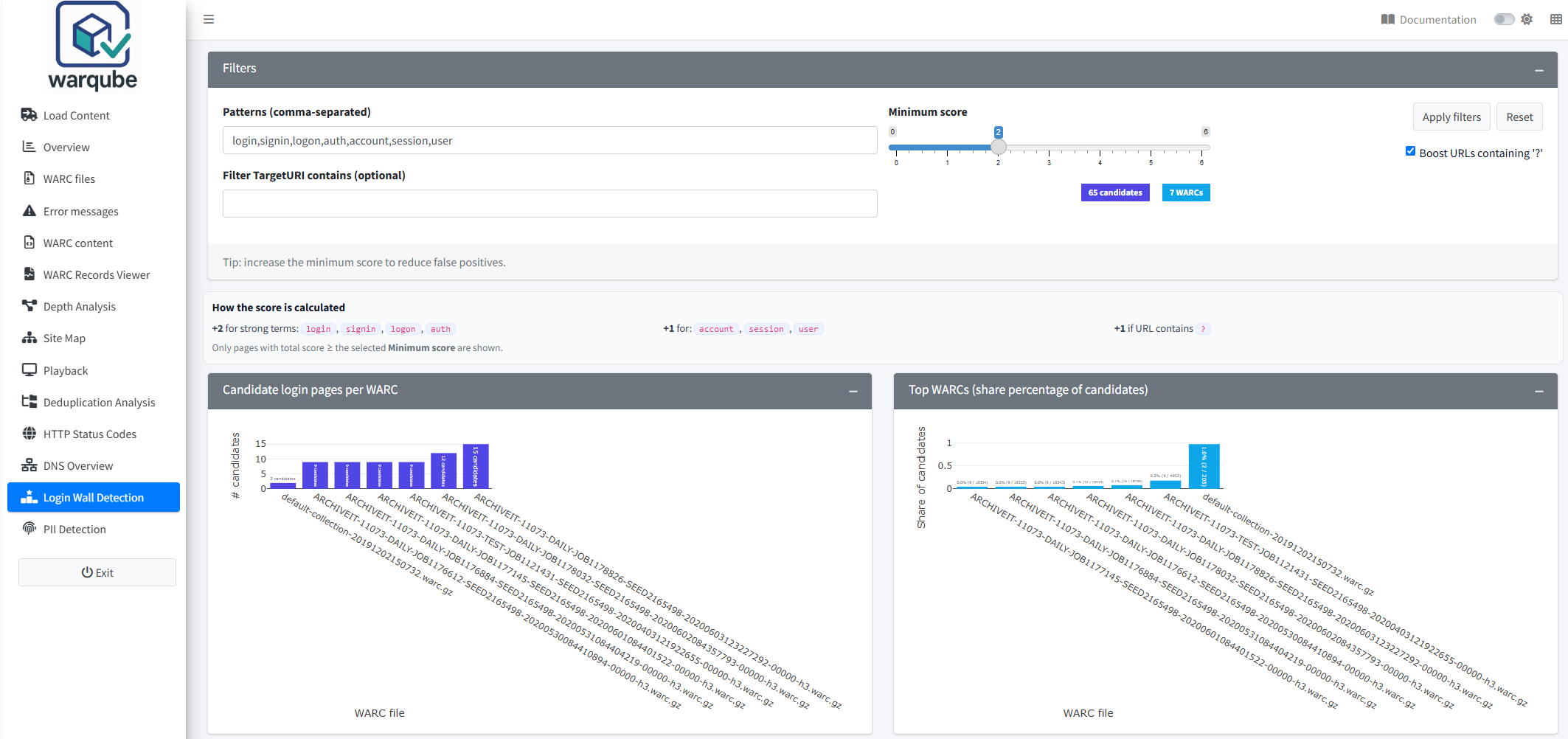Click the Reset button
This screenshot has height=739, width=1568.
(x=1519, y=117)
